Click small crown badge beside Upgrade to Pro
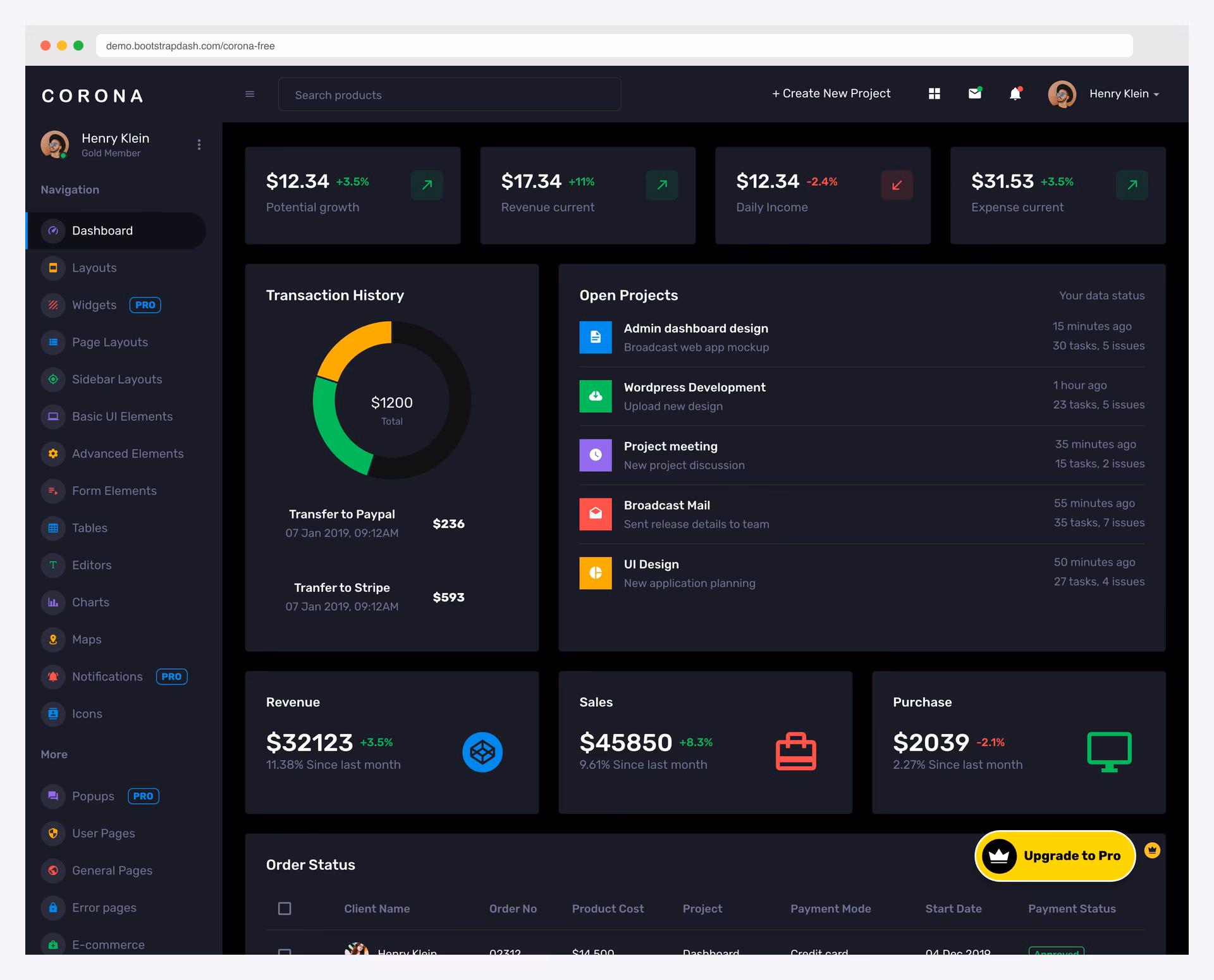1214x980 pixels. [1152, 850]
